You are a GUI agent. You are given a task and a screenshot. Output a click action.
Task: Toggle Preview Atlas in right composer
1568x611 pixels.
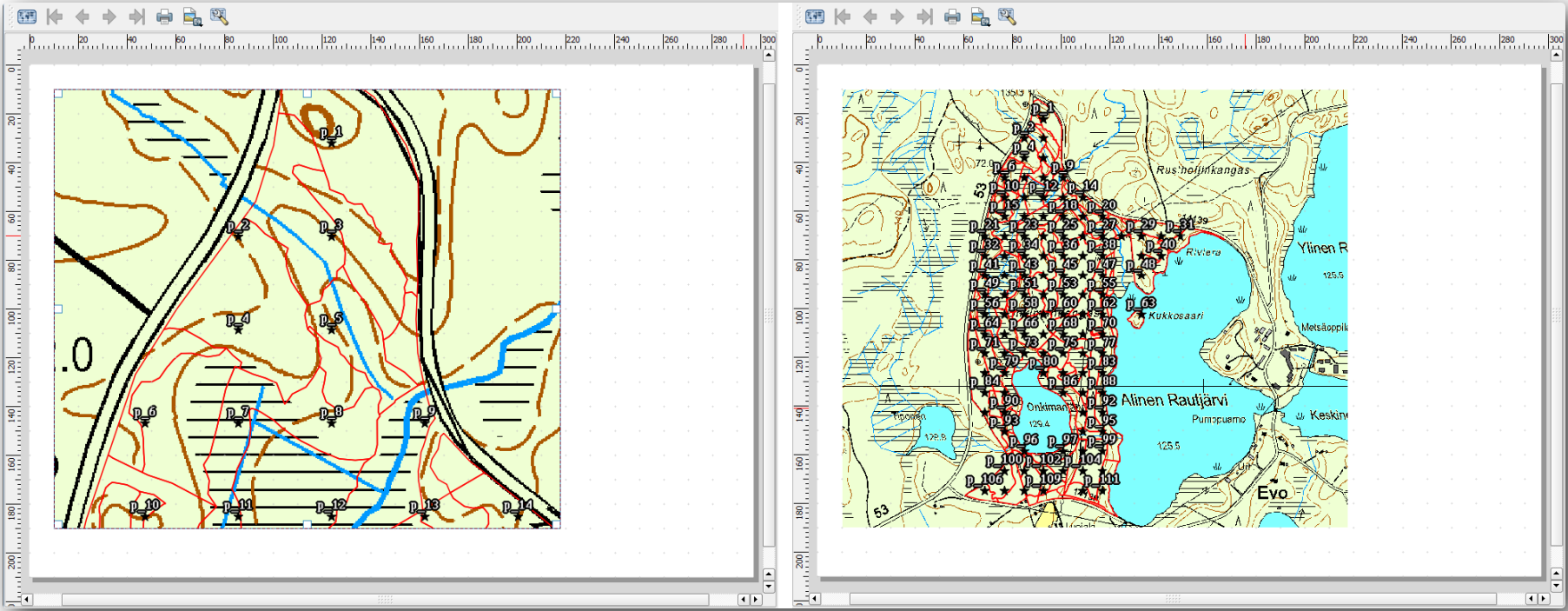point(815,17)
